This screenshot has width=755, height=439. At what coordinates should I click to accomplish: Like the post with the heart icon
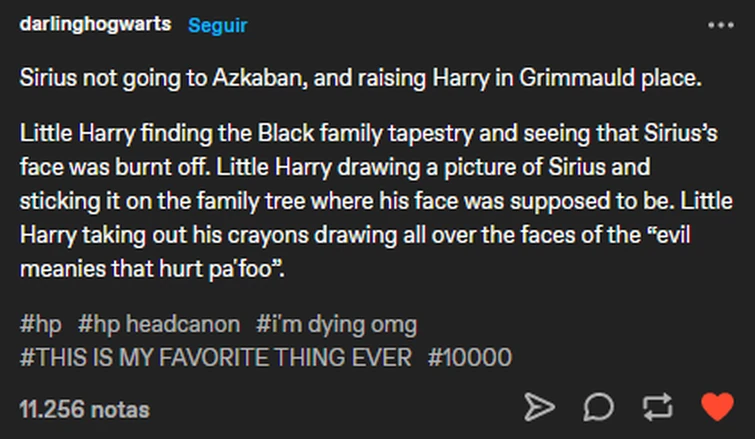tap(717, 407)
